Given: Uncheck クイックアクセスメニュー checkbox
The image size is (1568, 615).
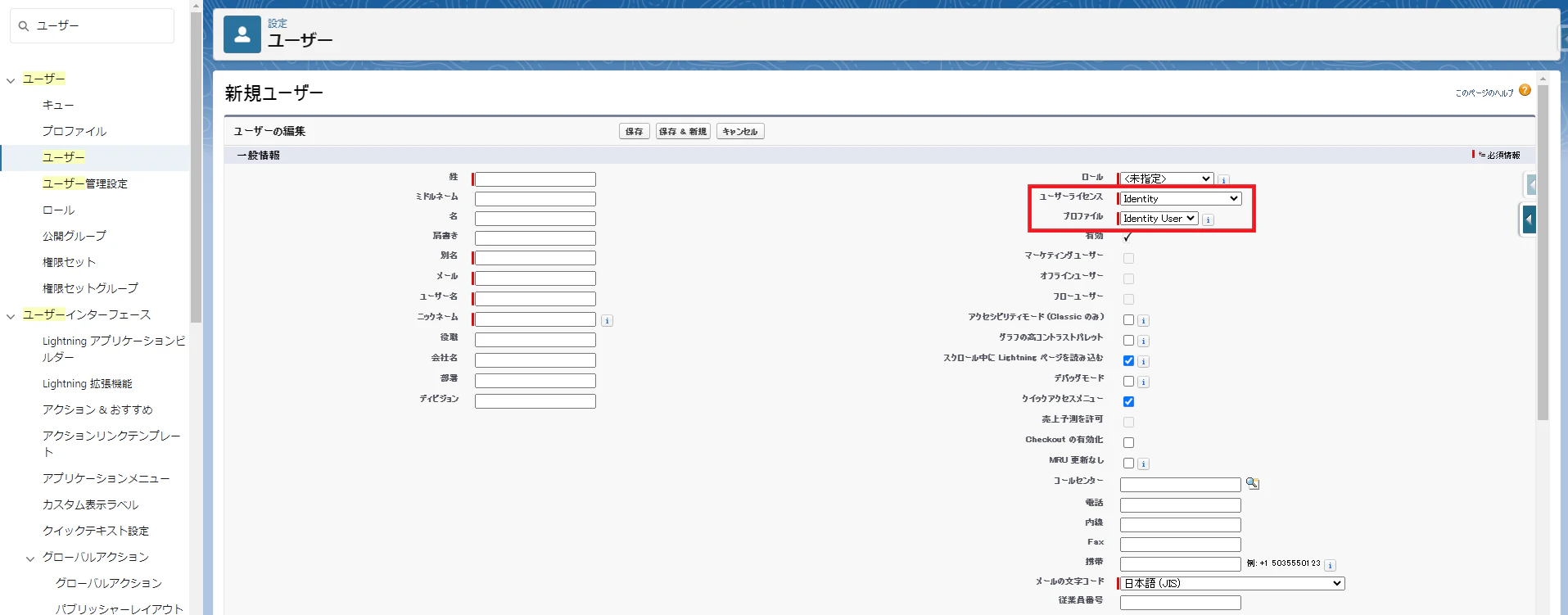Looking at the screenshot, I should pos(1128,401).
